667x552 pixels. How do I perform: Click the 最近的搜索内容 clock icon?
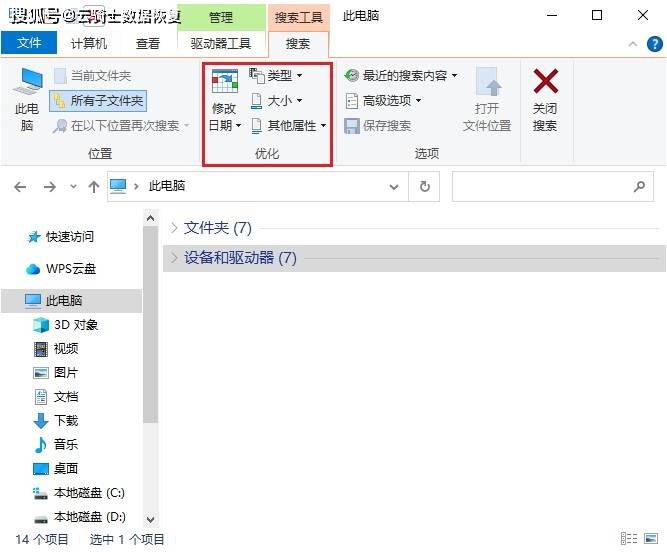(352, 76)
